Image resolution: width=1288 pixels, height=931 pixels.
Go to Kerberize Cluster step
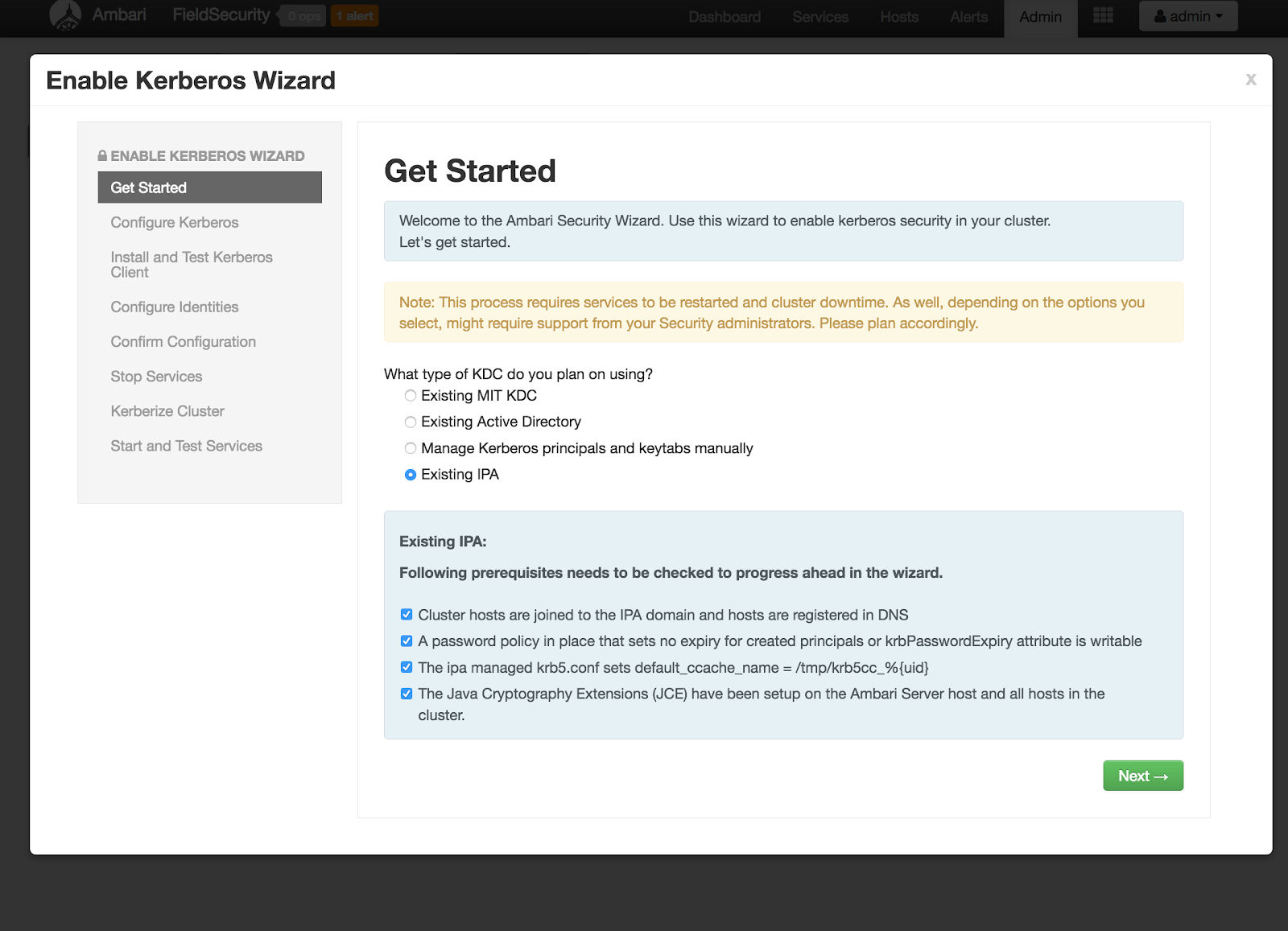tap(167, 411)
